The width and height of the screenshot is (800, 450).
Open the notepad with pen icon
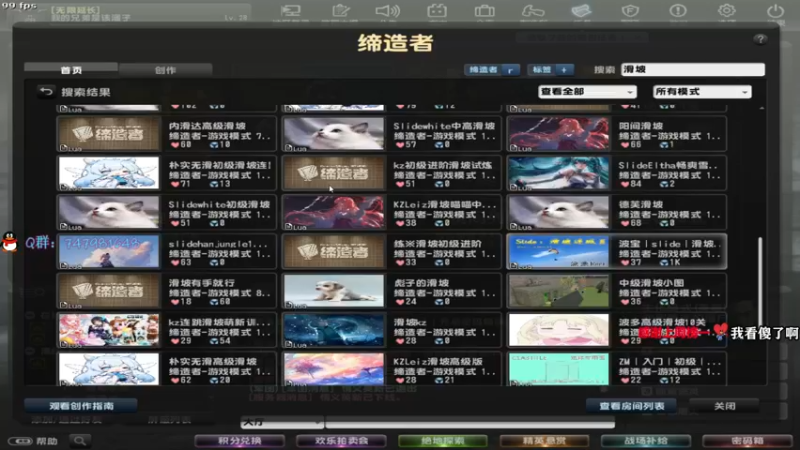[340, 11]
